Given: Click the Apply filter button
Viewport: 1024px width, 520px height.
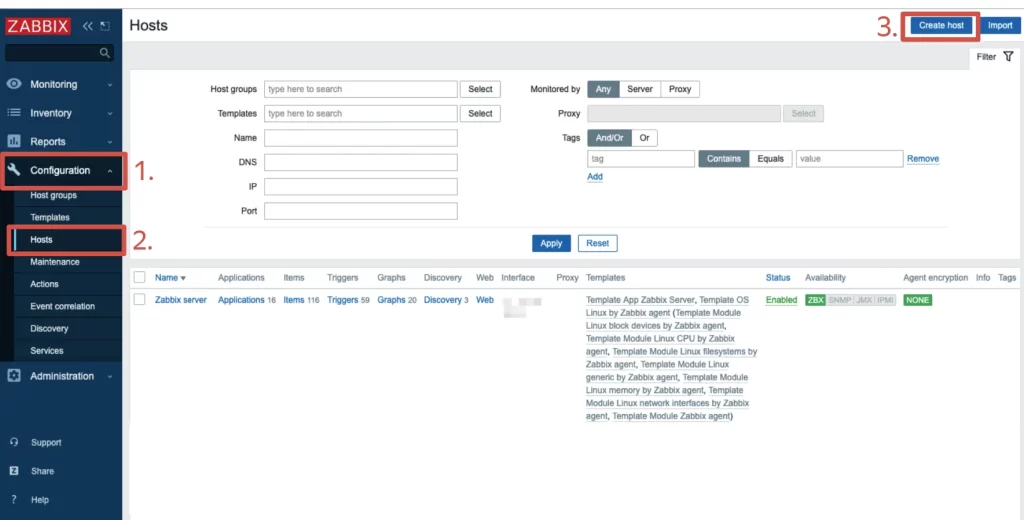Looking at the screenshot, I should click(x=551, y=243).
